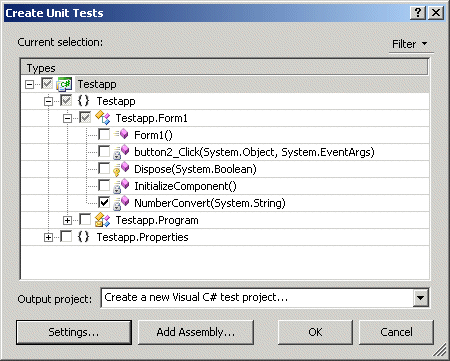Select the NumberConvert(System.String) label
The image size is (450, 361).
[210, 203]
